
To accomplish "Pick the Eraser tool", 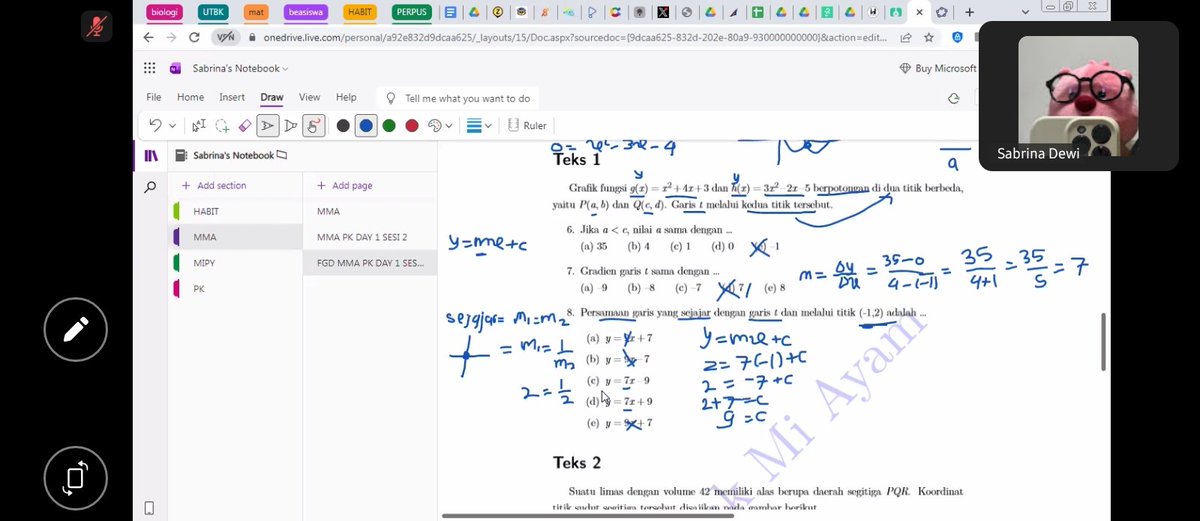I will click(x=245, y=125).
